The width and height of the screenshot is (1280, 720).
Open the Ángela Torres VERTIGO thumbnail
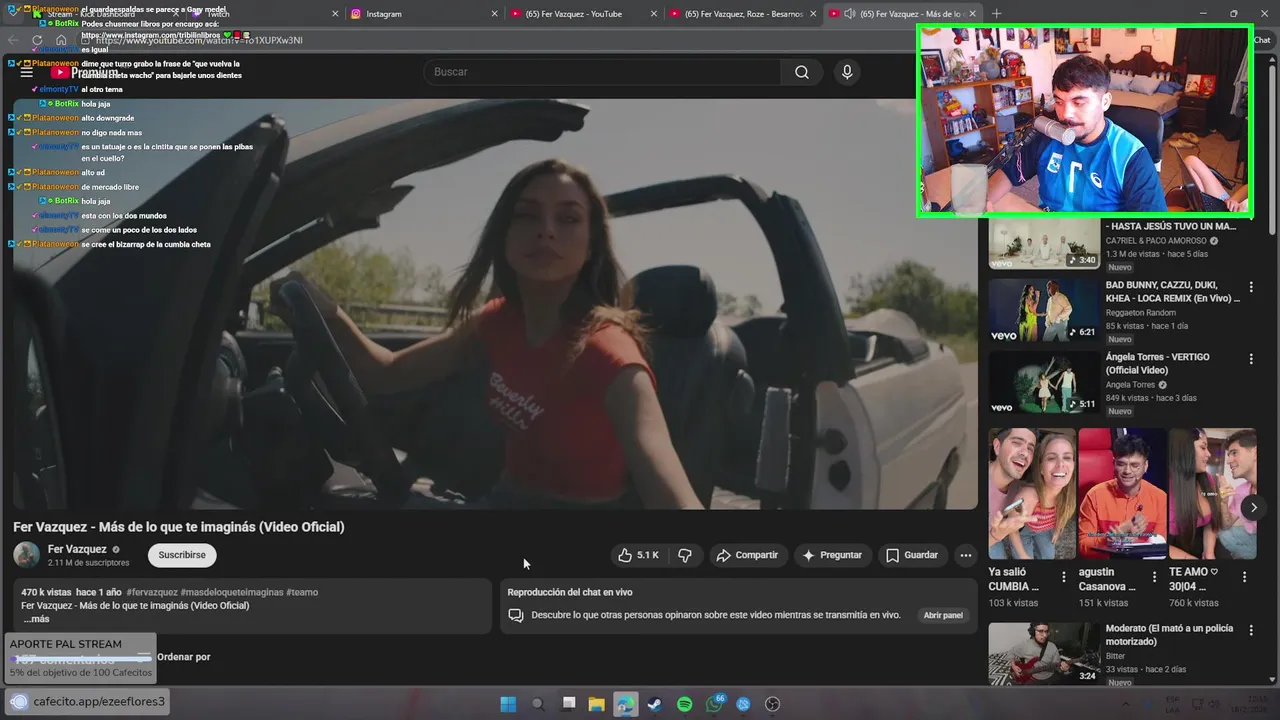pyautogui.click(x=1044, y=382)
